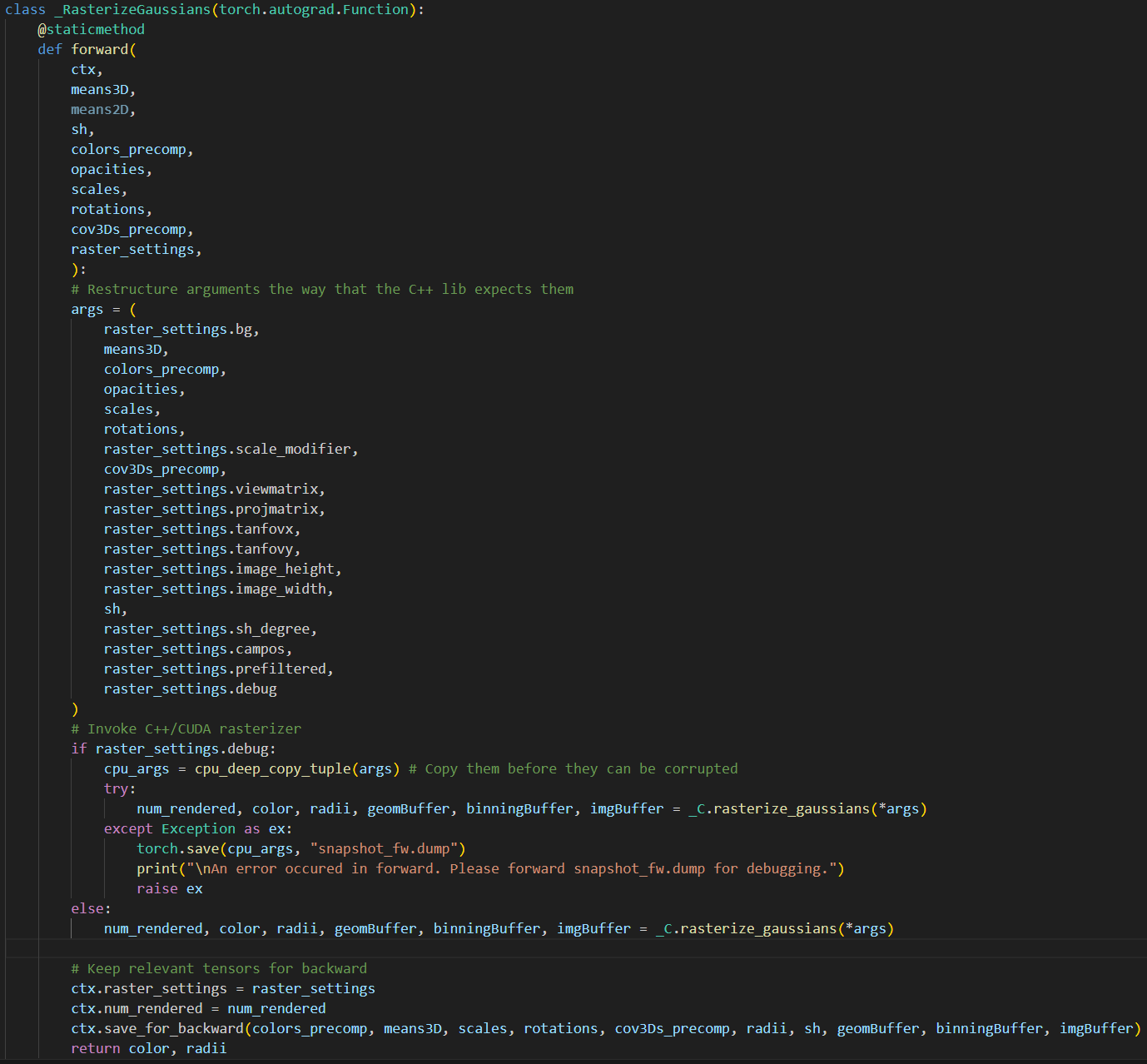Click raster_settings.sh_degree line
The width and height of the screenshot is (1147, 1064).
211,629
